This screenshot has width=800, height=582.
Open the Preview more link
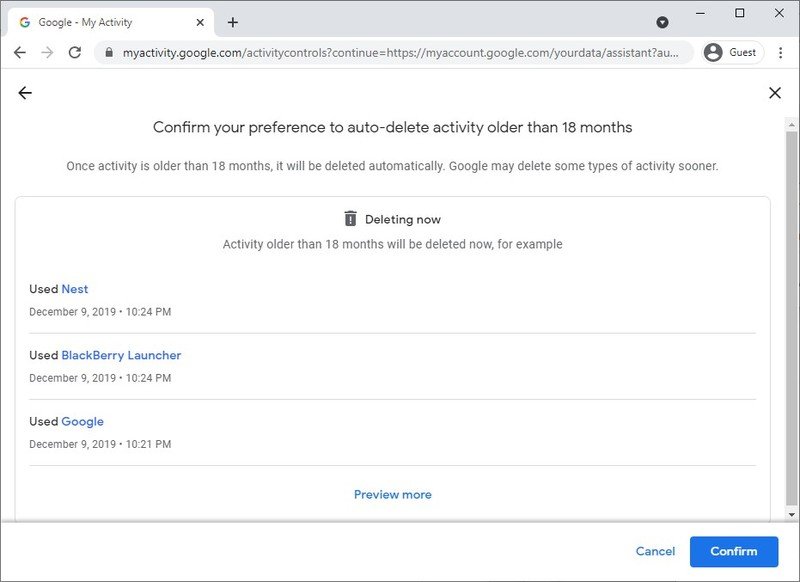point(392,494)
